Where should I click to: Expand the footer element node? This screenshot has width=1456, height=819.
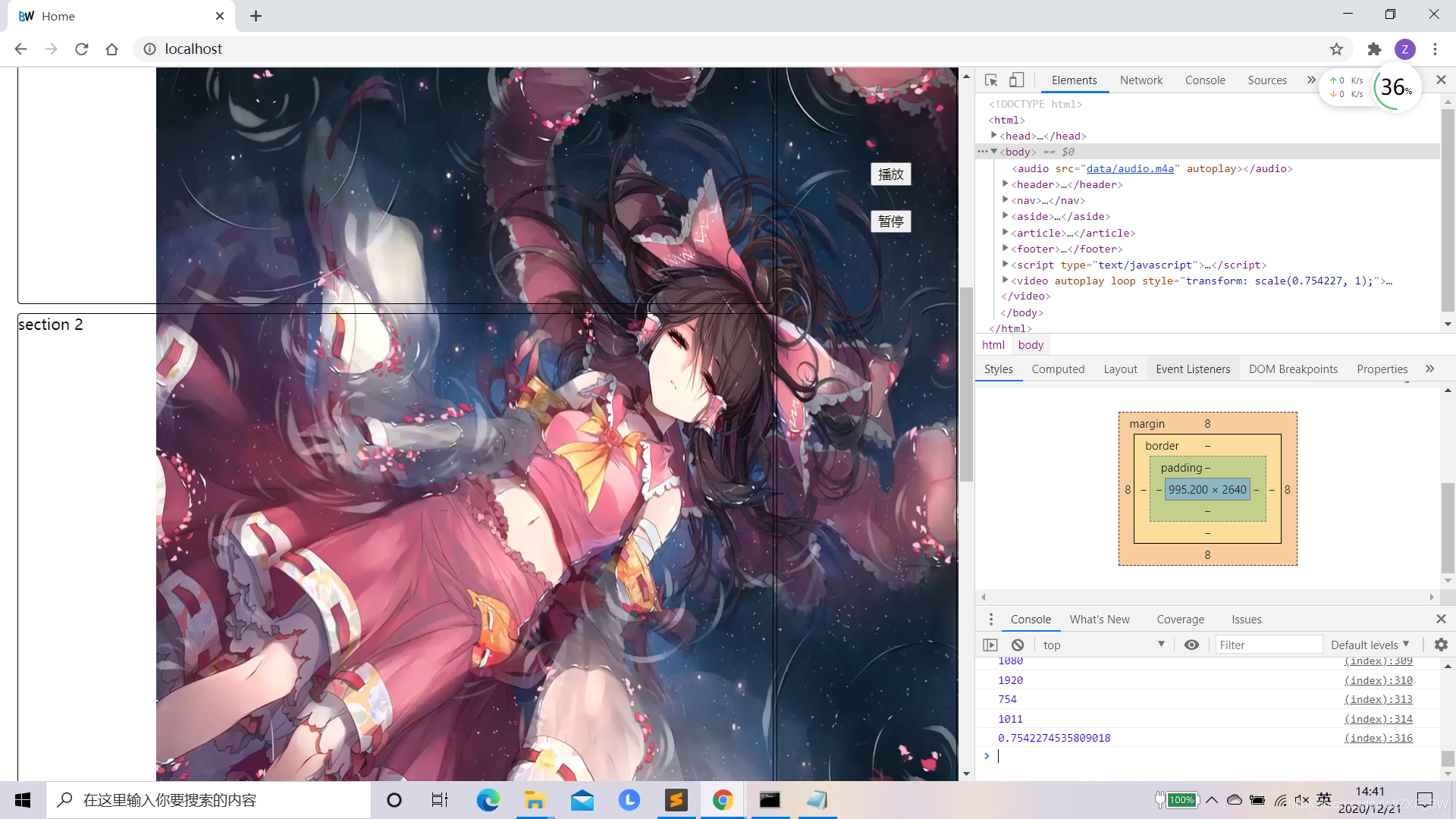[x=1005, y=248]
